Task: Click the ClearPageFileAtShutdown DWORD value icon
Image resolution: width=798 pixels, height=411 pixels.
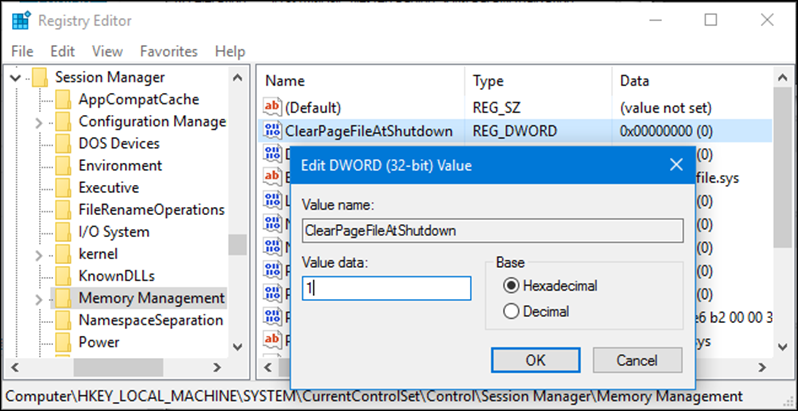Action: pos(272,131)
